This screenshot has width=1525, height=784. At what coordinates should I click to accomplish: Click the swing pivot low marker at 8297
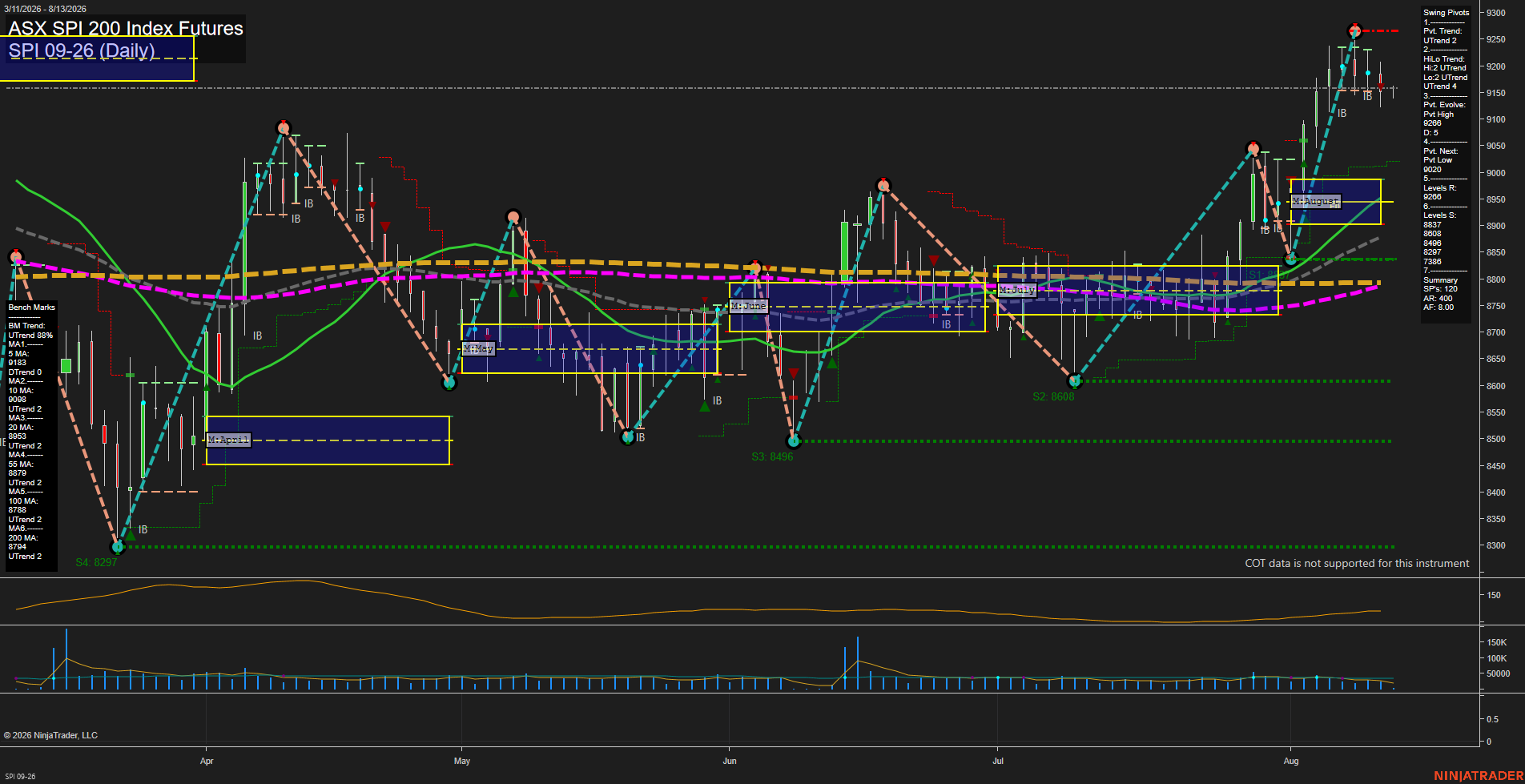pos(118,547)
